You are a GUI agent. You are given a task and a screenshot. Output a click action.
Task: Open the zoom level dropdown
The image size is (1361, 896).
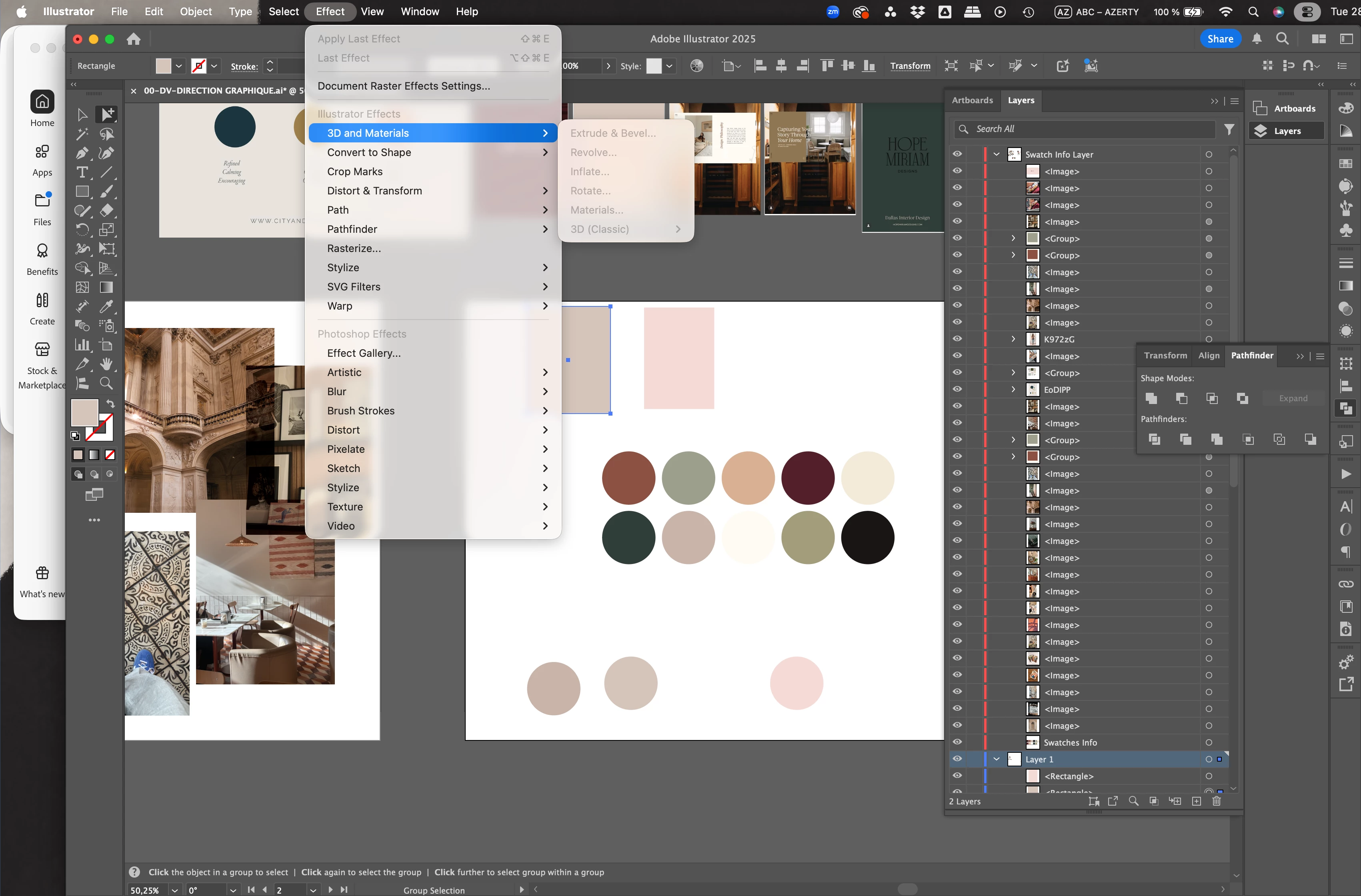point(174,890)
